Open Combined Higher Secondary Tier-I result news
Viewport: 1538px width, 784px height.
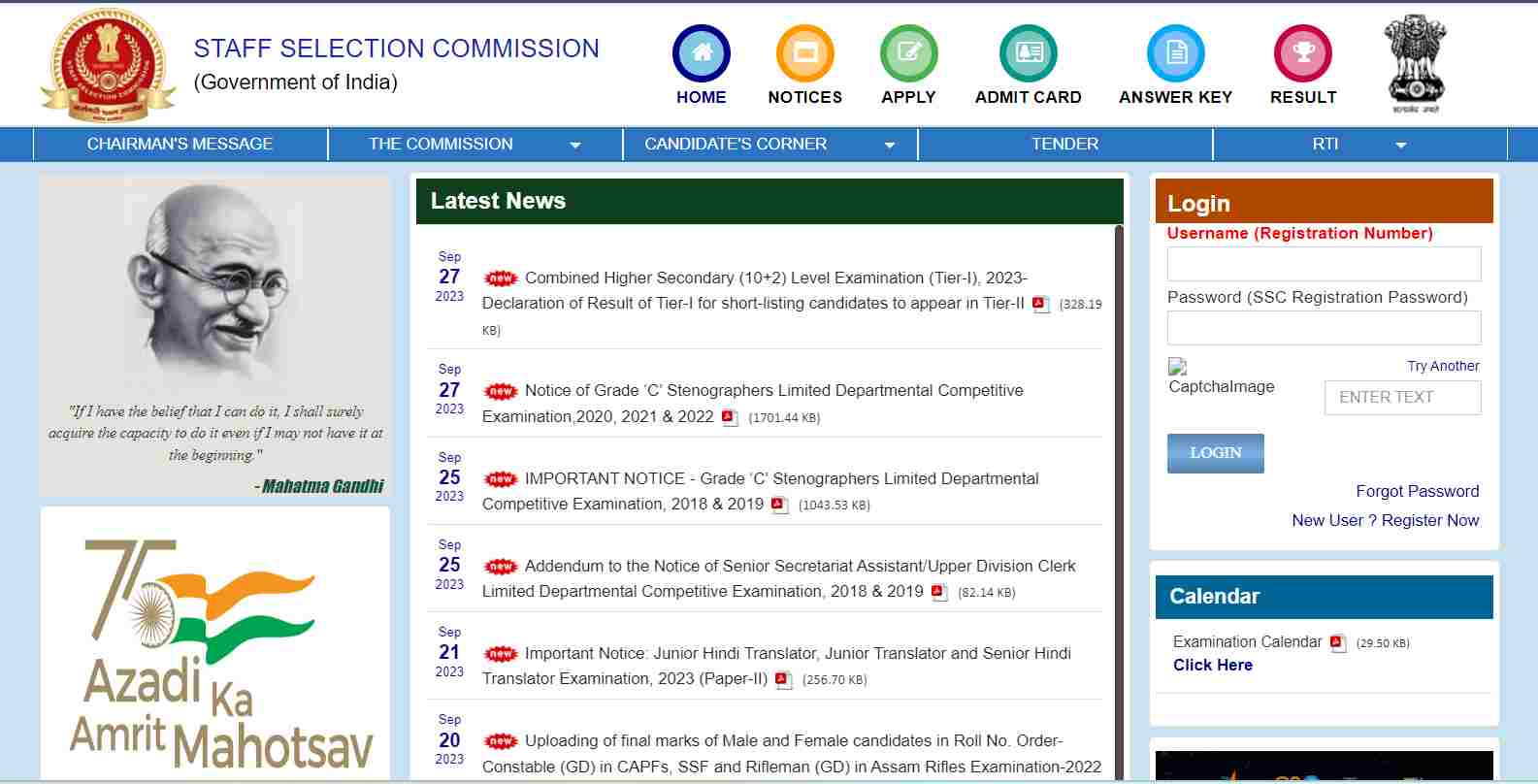point(753,290)
